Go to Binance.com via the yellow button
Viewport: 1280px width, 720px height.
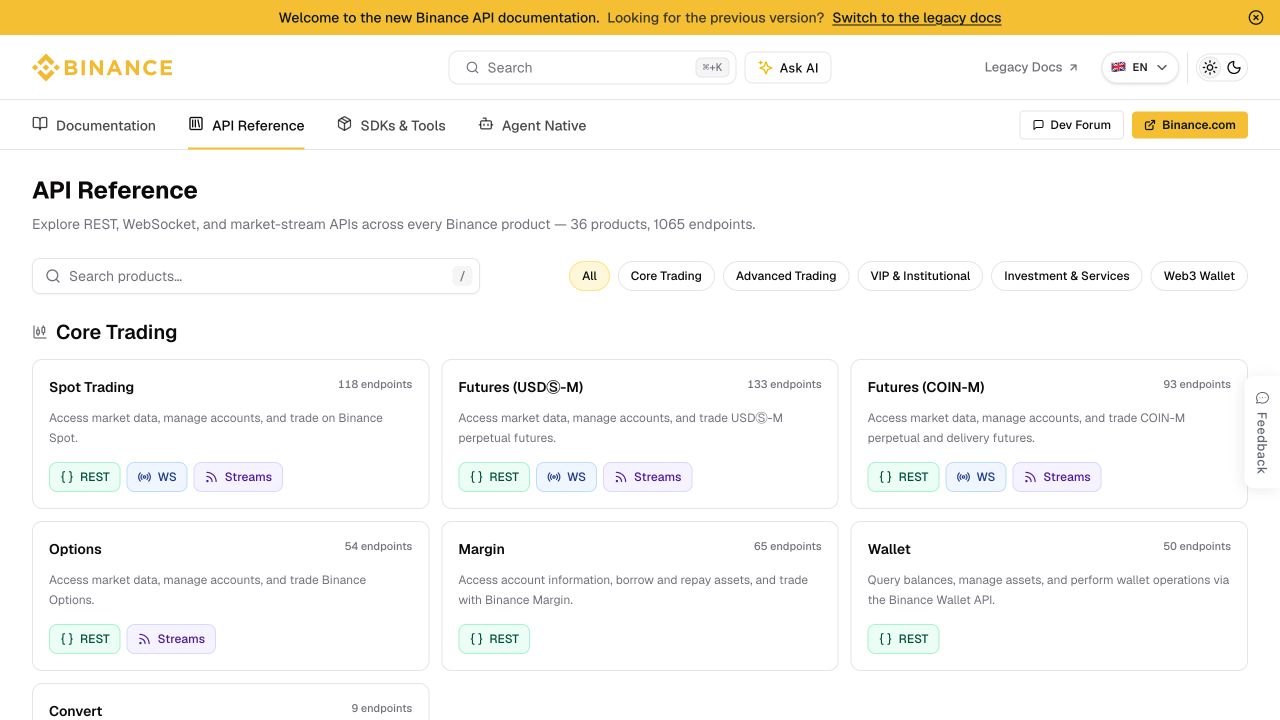pyautogui.click(x=1190, y=125)
